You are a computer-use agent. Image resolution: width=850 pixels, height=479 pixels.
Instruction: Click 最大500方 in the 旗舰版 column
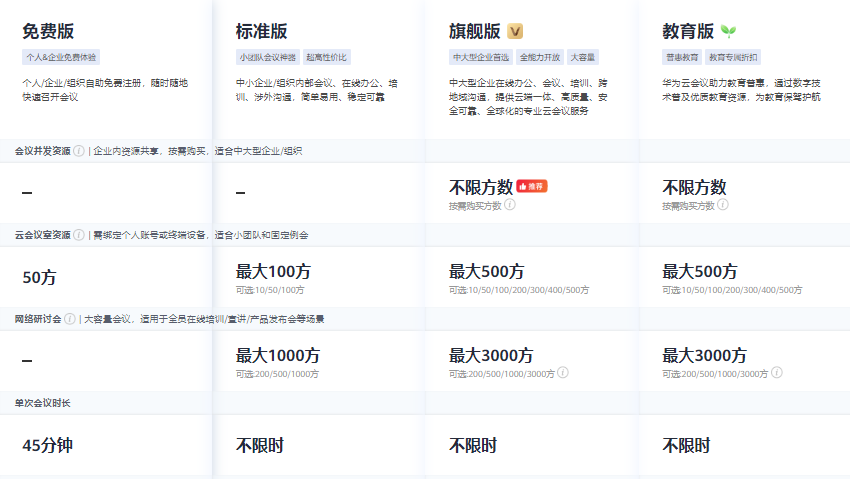486,271
